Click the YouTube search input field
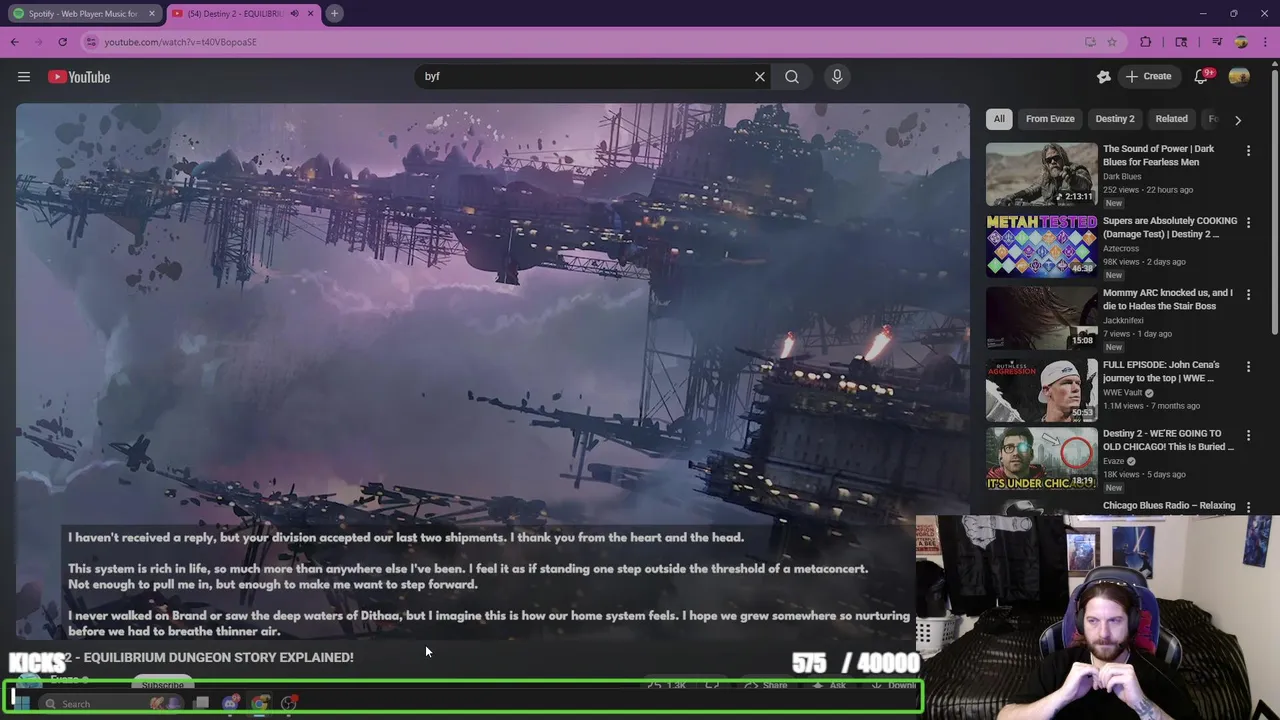 585,77
